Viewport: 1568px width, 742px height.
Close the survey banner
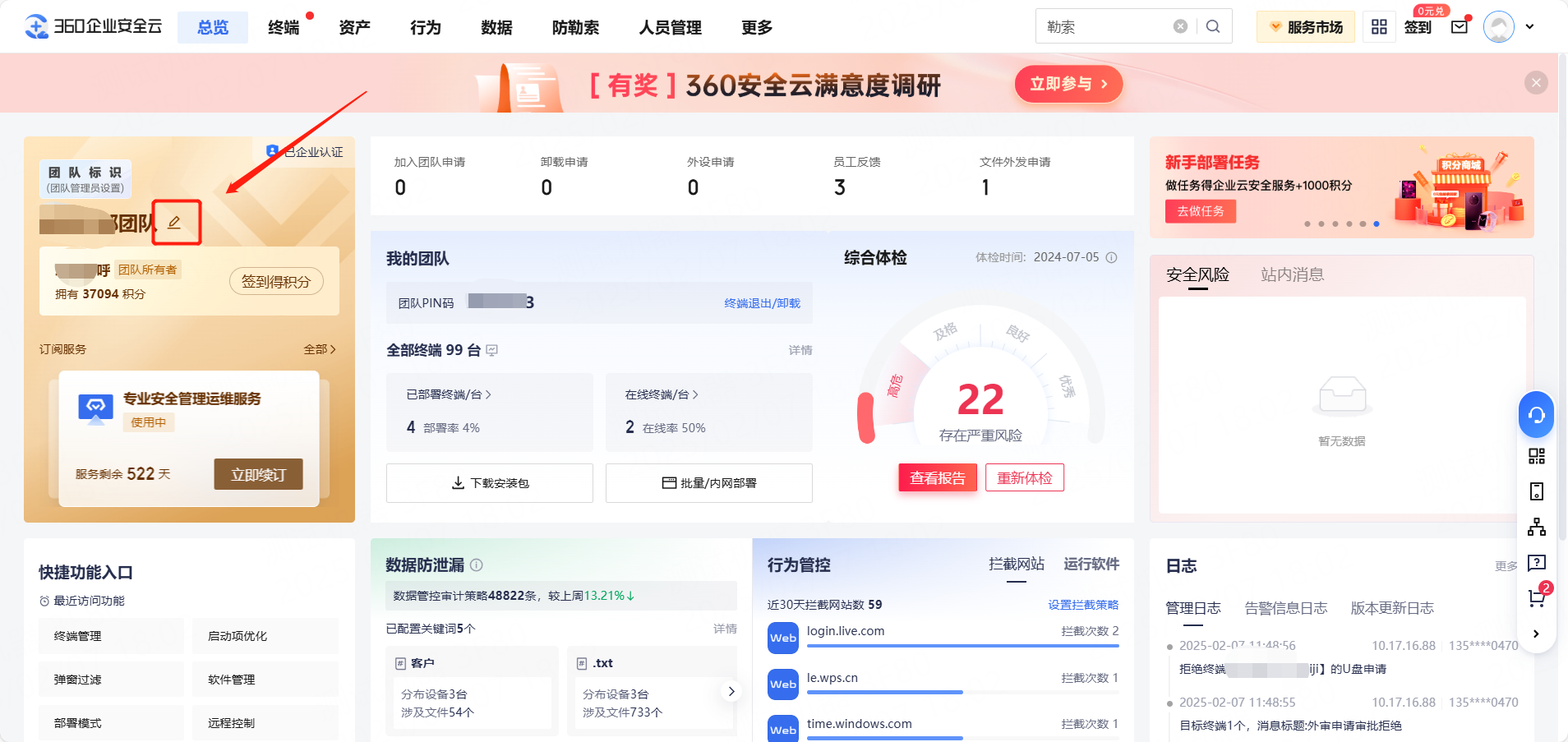(1536, 82)
